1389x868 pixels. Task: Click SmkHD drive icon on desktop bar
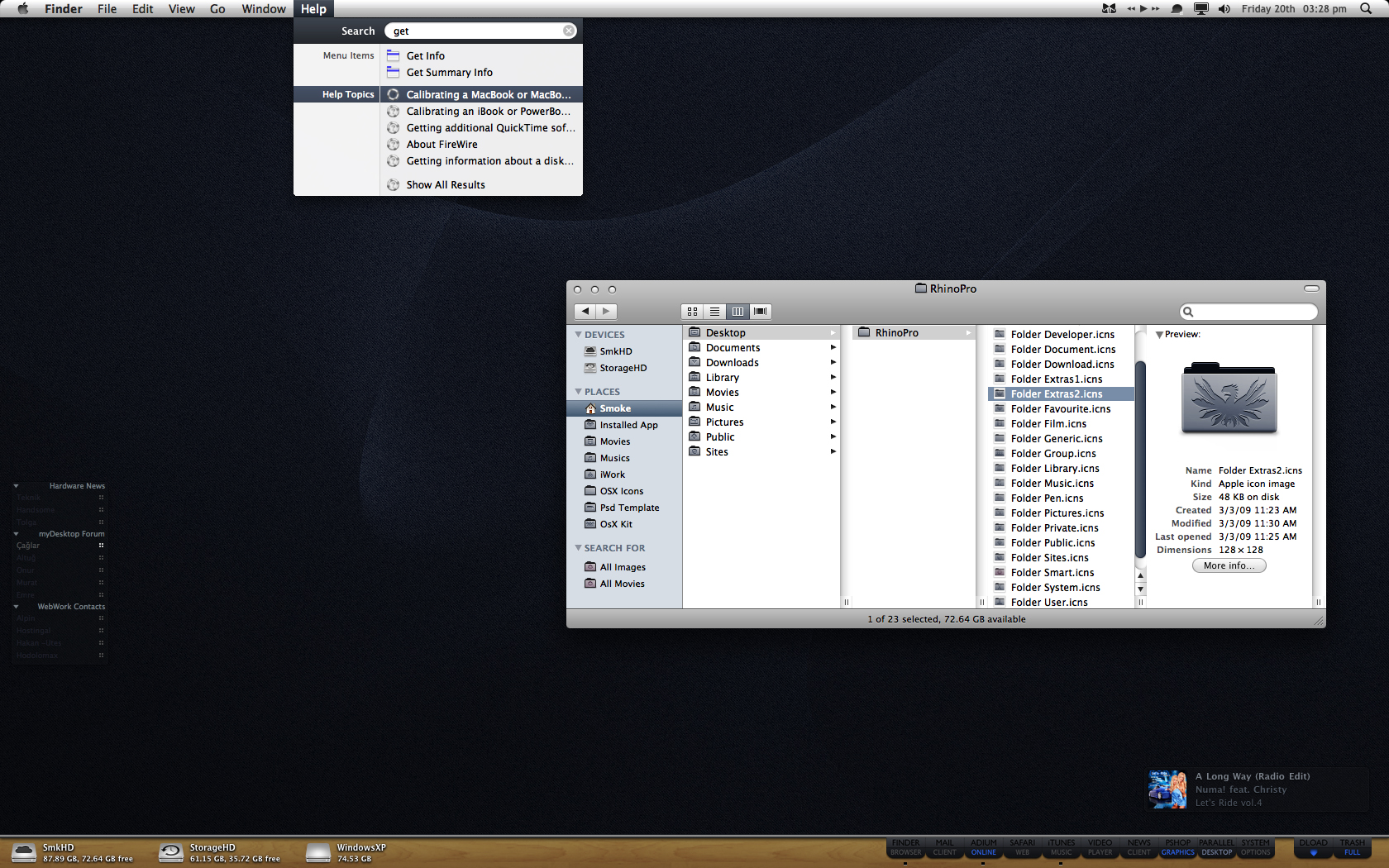click(24, 852)
